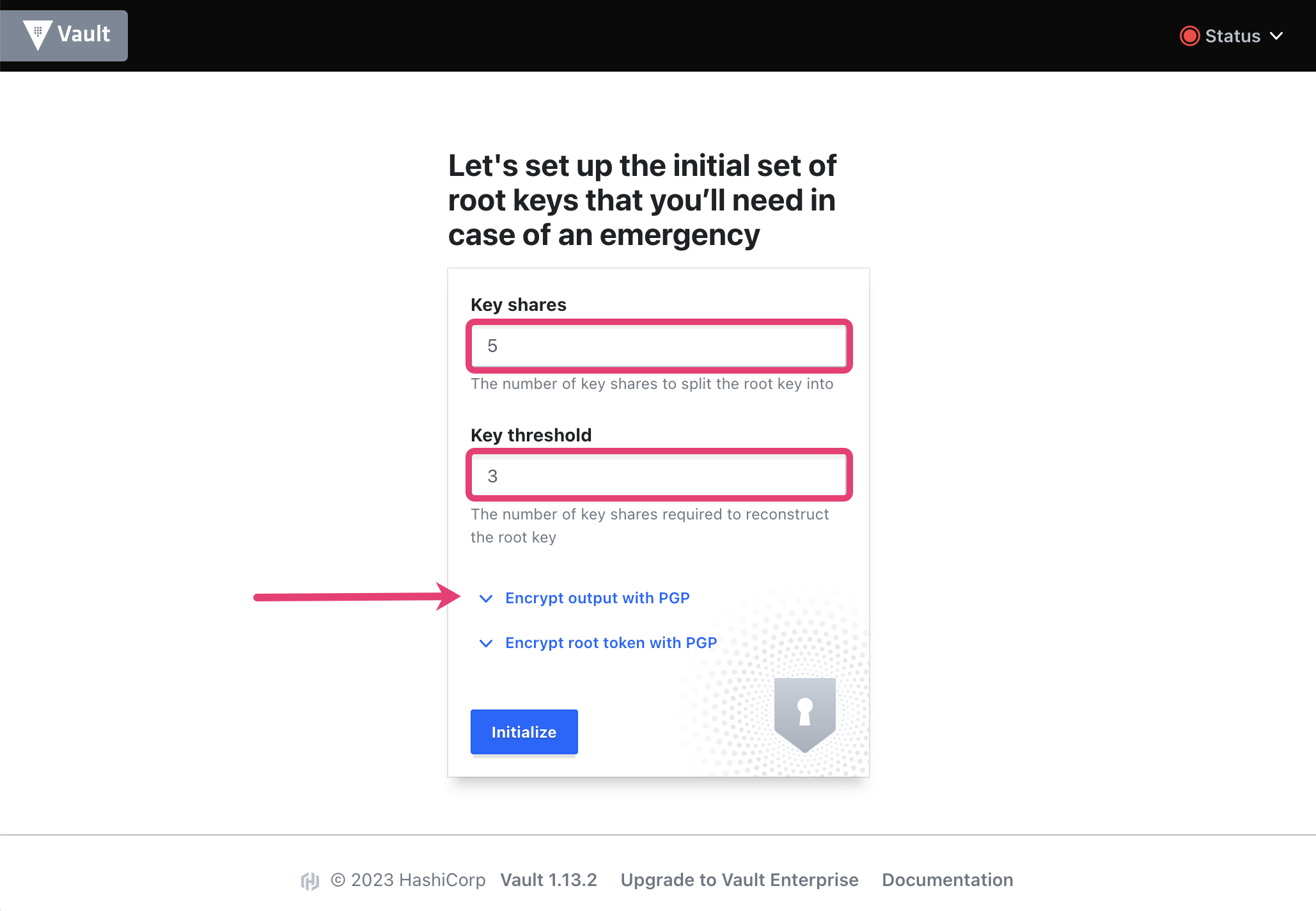Open the Documentation link in the footer

point(947,880)
